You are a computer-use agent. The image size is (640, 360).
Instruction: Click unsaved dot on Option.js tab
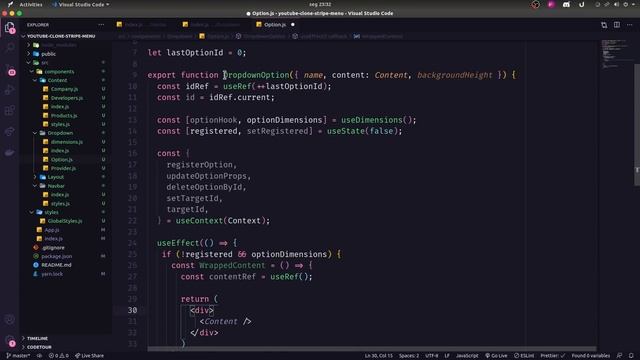(293, 25)
